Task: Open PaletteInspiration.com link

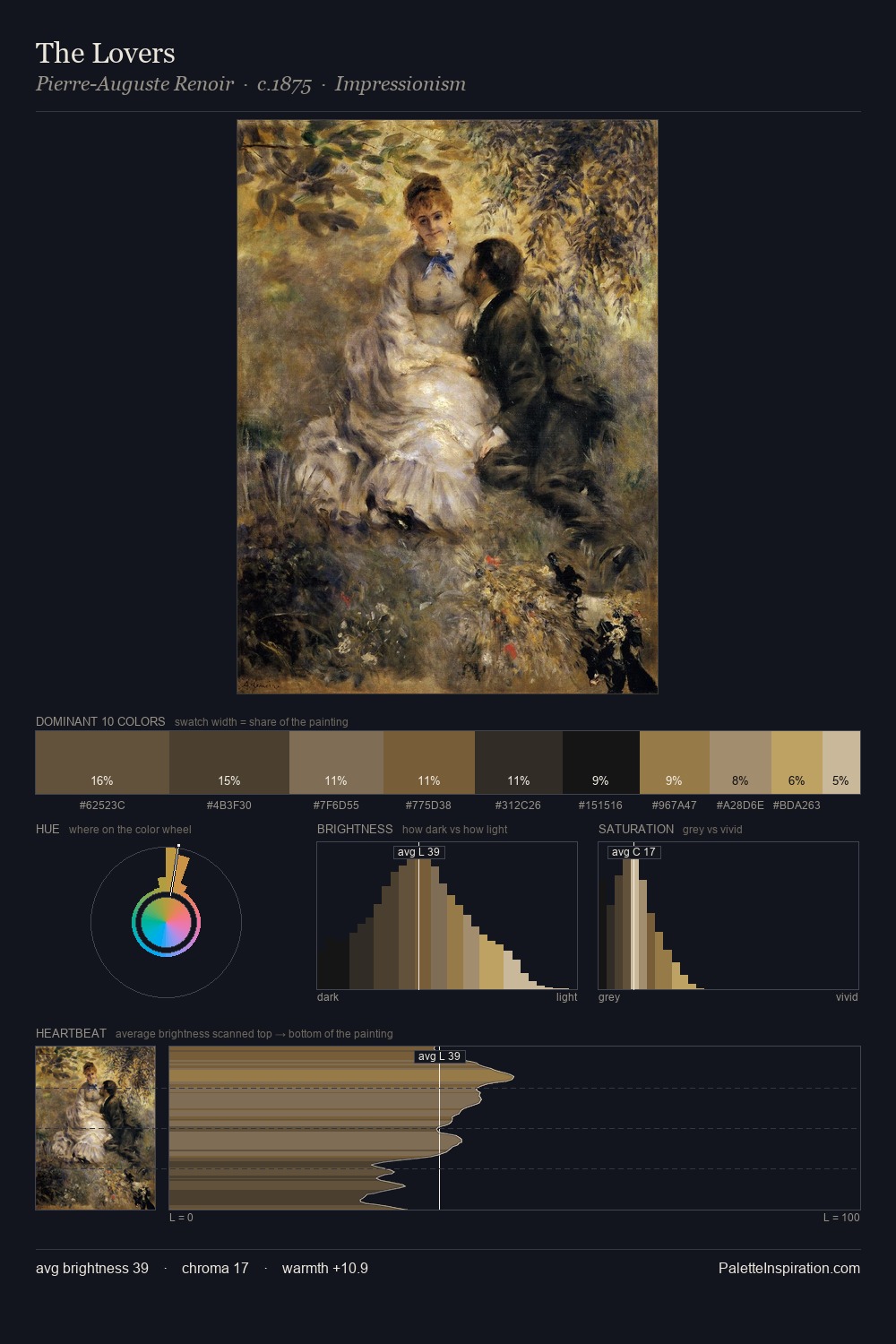Action: [x=789, y=1268]
